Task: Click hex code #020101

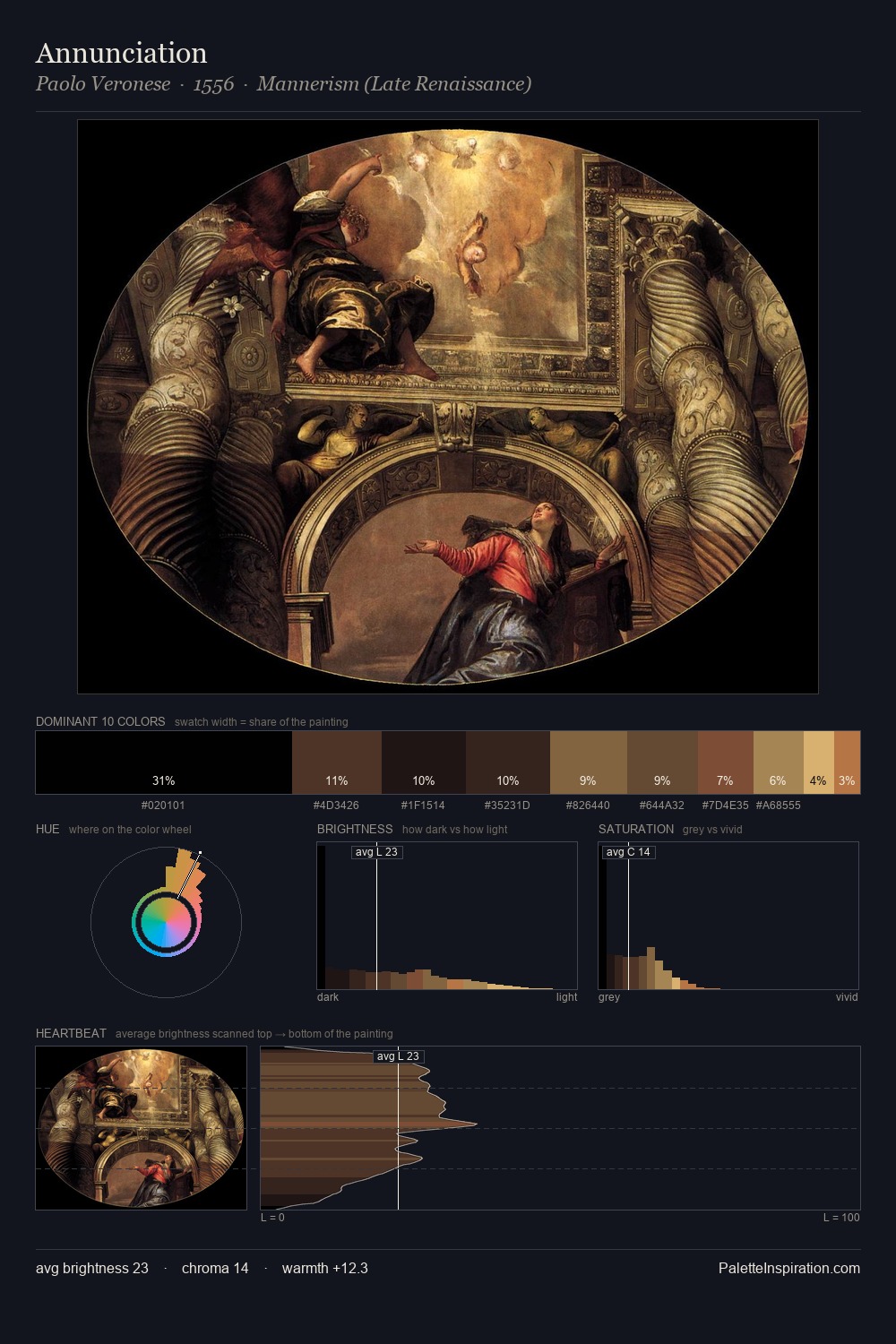Action: [x=163, y=806]
